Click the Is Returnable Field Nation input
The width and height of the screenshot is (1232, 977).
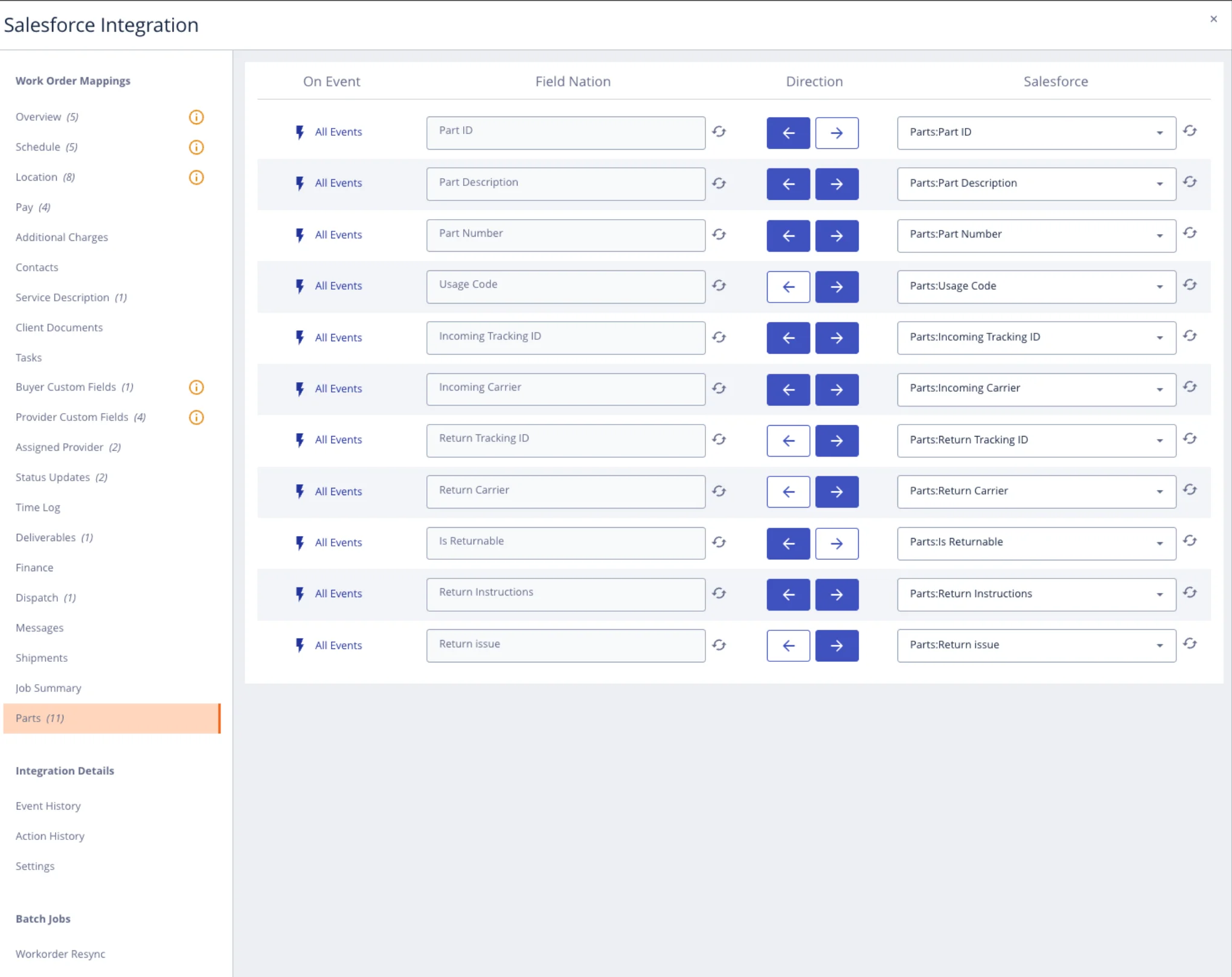[566, 543]
